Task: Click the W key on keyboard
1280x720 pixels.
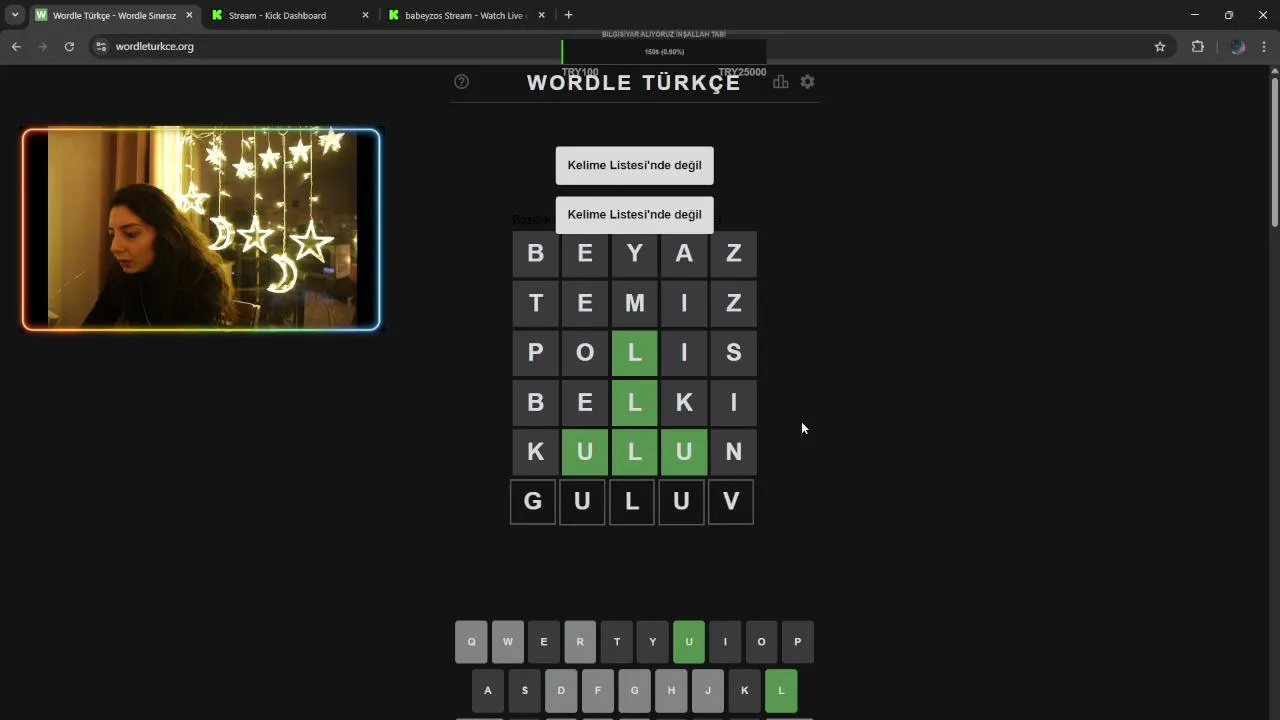Action: [507, 642]
